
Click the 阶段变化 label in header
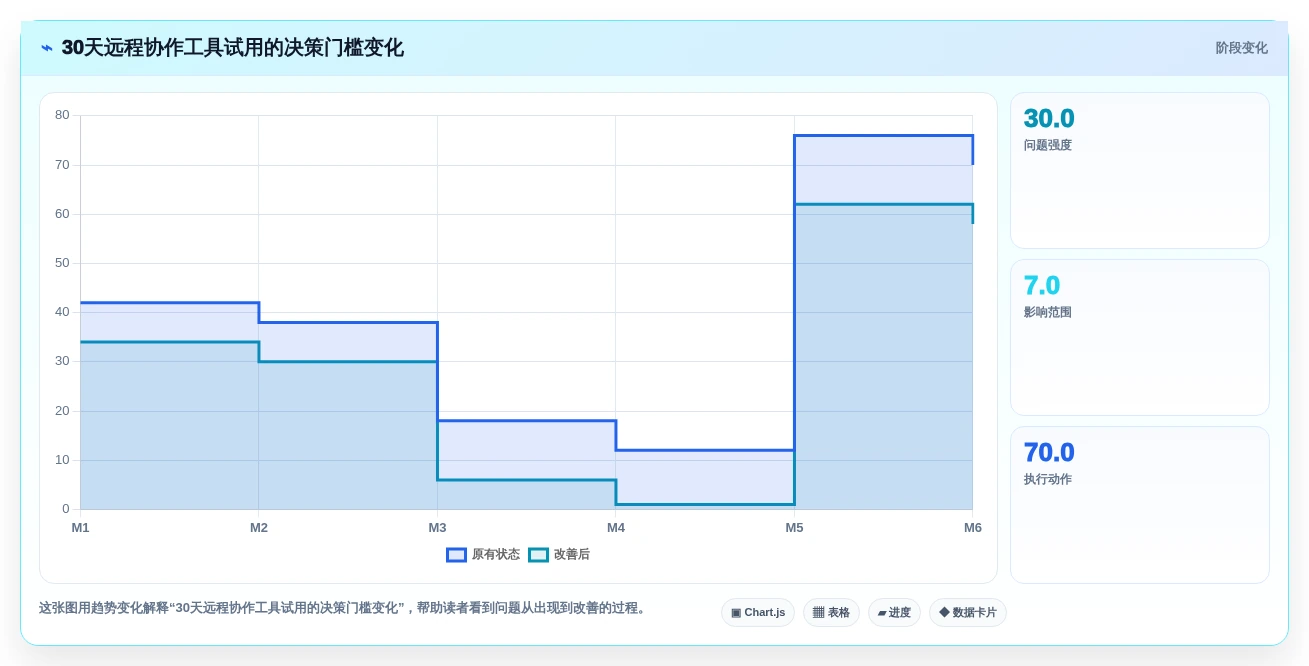pyautogui.click(x=1241, y=48)
